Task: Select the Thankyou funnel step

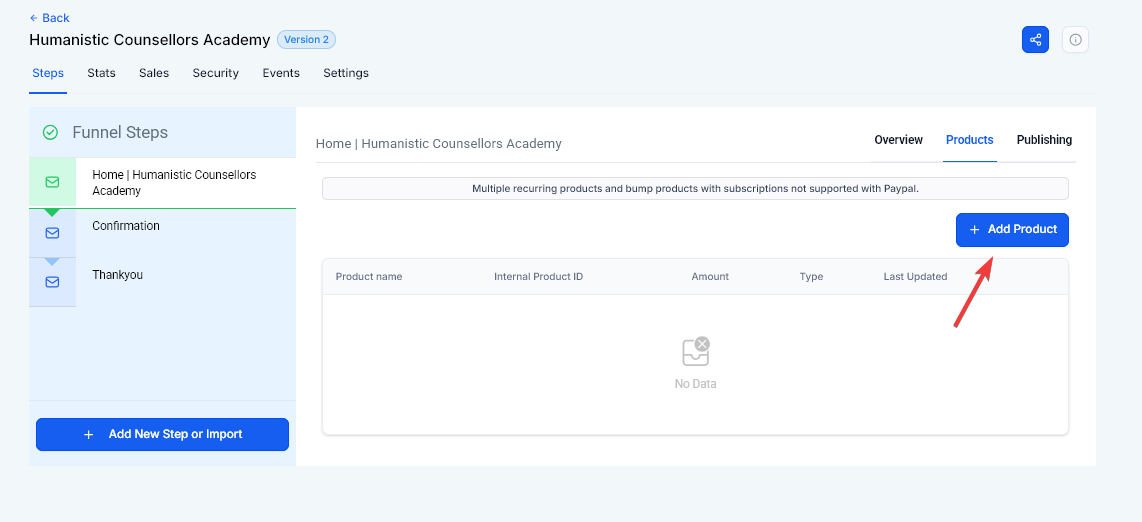Action: 117,275
